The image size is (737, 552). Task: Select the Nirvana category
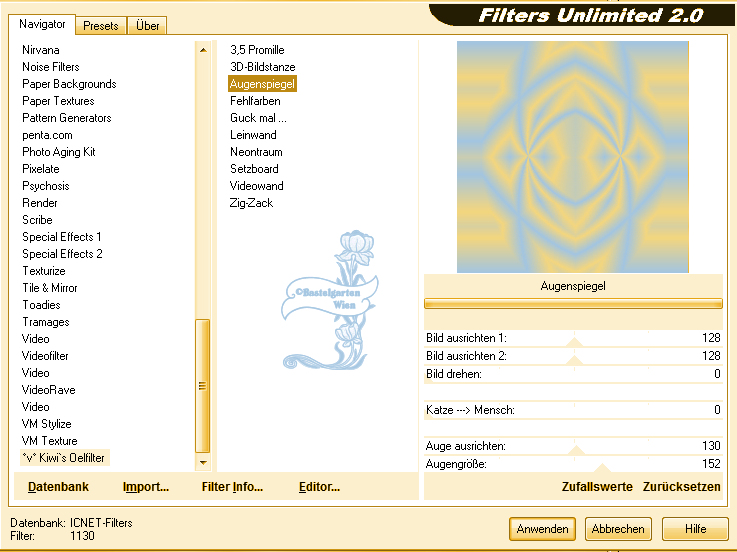[41, 50]
